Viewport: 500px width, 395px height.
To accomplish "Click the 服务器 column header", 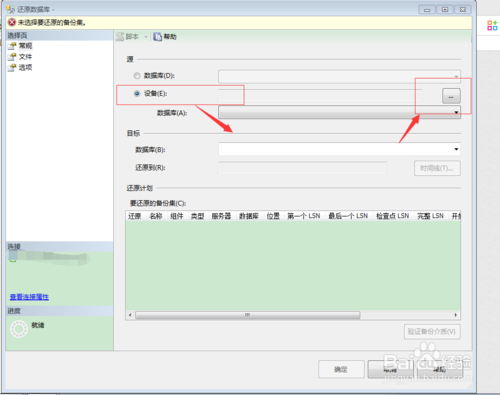I will [x=221, y=216].
